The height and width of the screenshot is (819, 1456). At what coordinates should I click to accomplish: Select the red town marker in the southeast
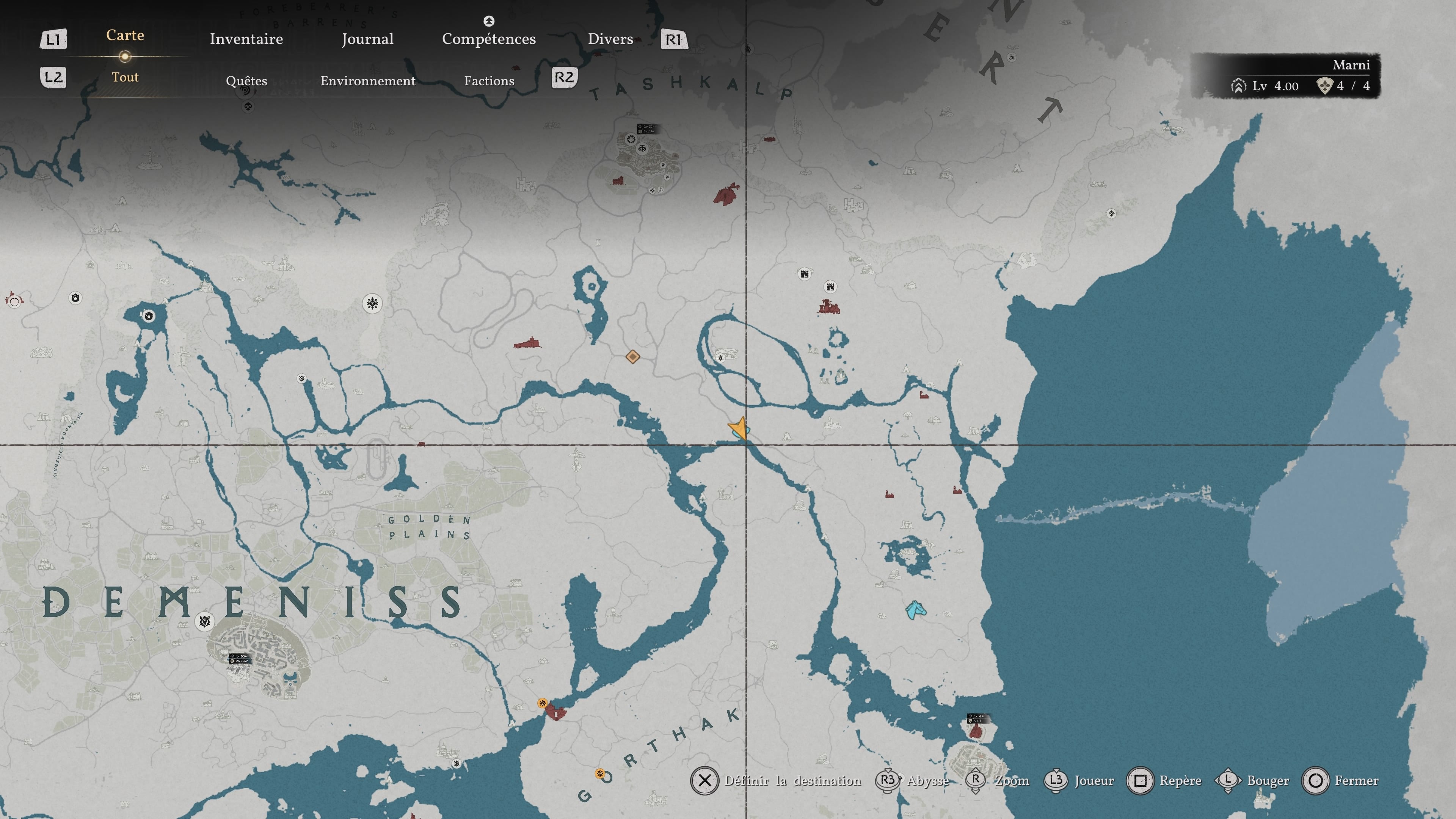(x=975, y=731)
